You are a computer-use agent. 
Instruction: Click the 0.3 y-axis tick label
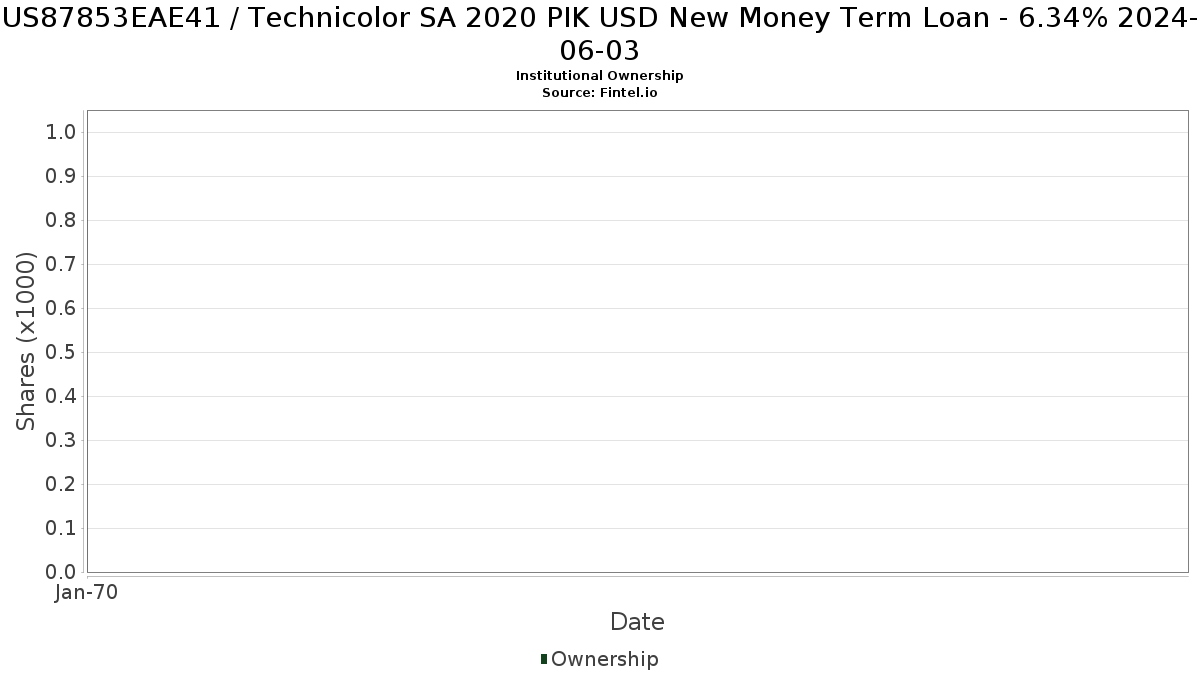pos(61,441)
